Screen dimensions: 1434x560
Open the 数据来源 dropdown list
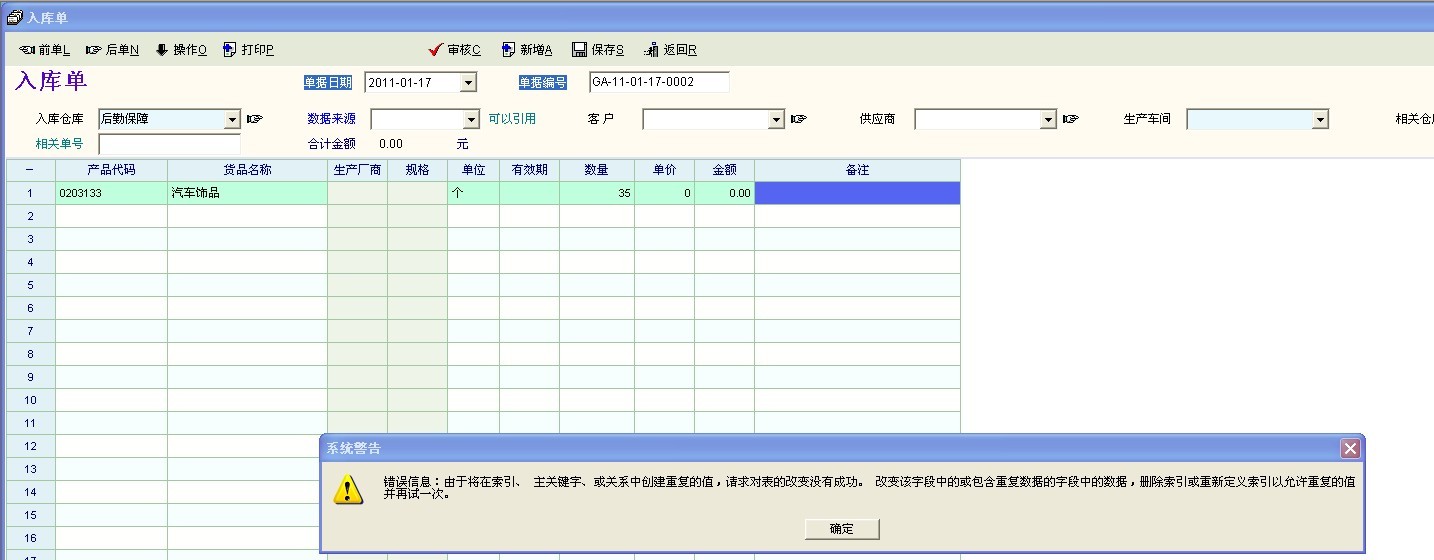point(472,120)
